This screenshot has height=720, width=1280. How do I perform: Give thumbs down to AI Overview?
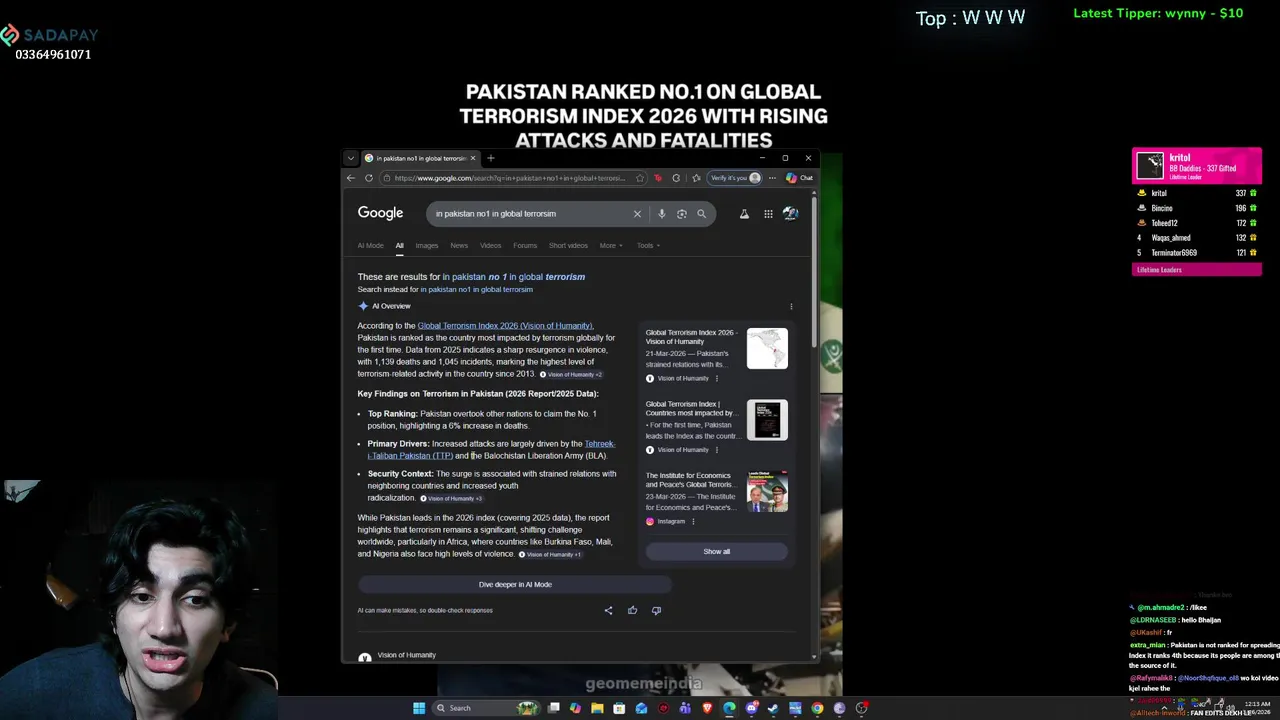pyautogui.click(x=656, y=610)
